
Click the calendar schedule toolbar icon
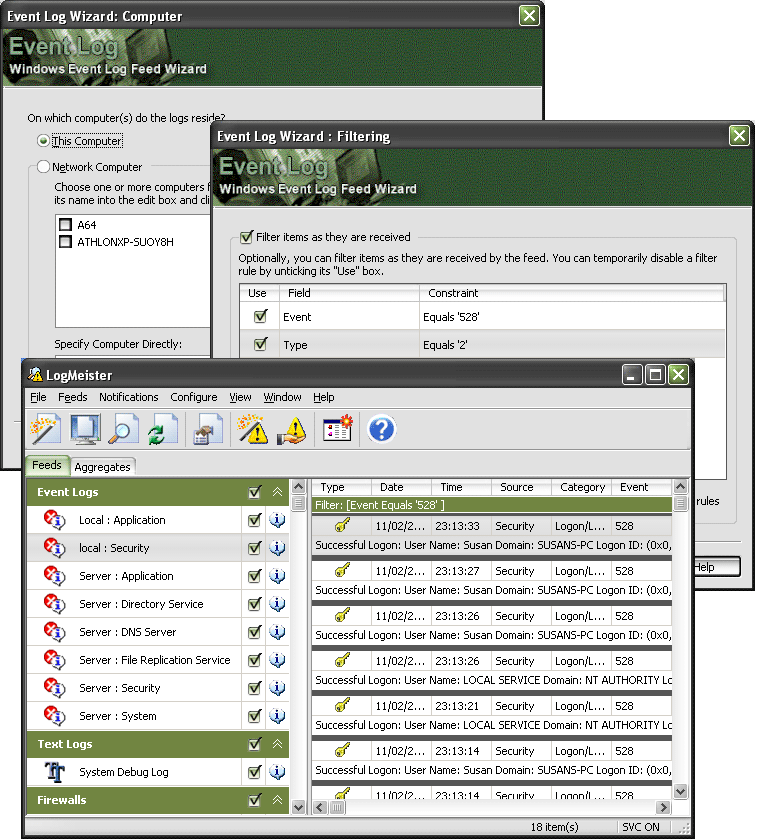[338, 429]
